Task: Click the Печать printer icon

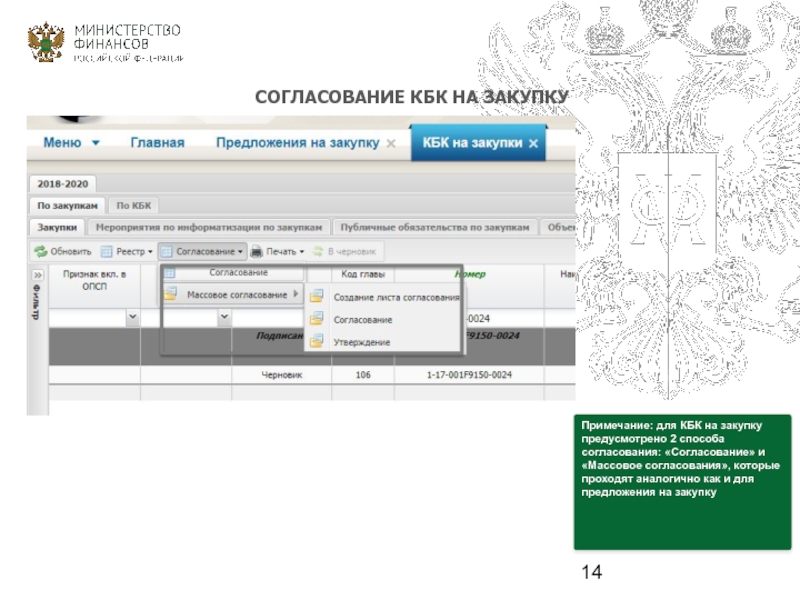Action: point(256,251)
